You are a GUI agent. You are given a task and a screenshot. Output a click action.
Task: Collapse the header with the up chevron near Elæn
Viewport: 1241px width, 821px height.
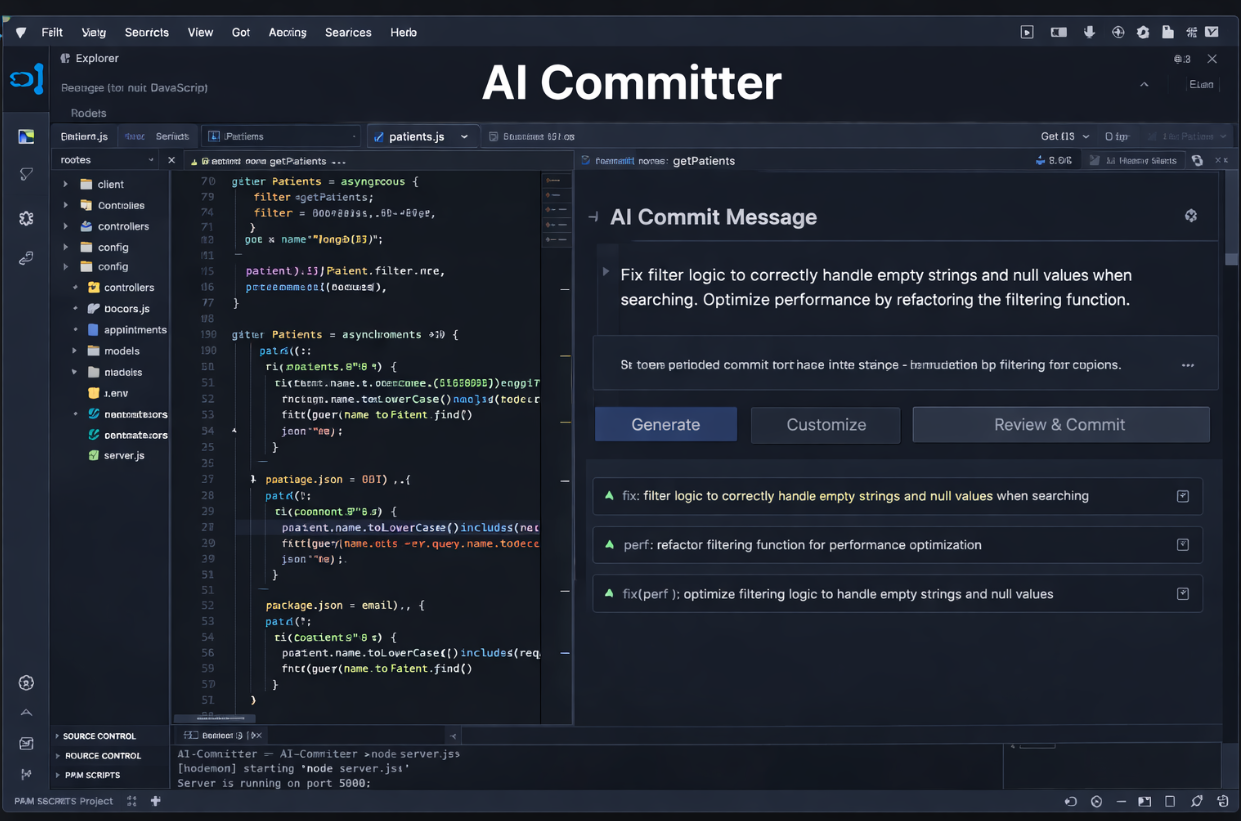tap(1144, 85)
